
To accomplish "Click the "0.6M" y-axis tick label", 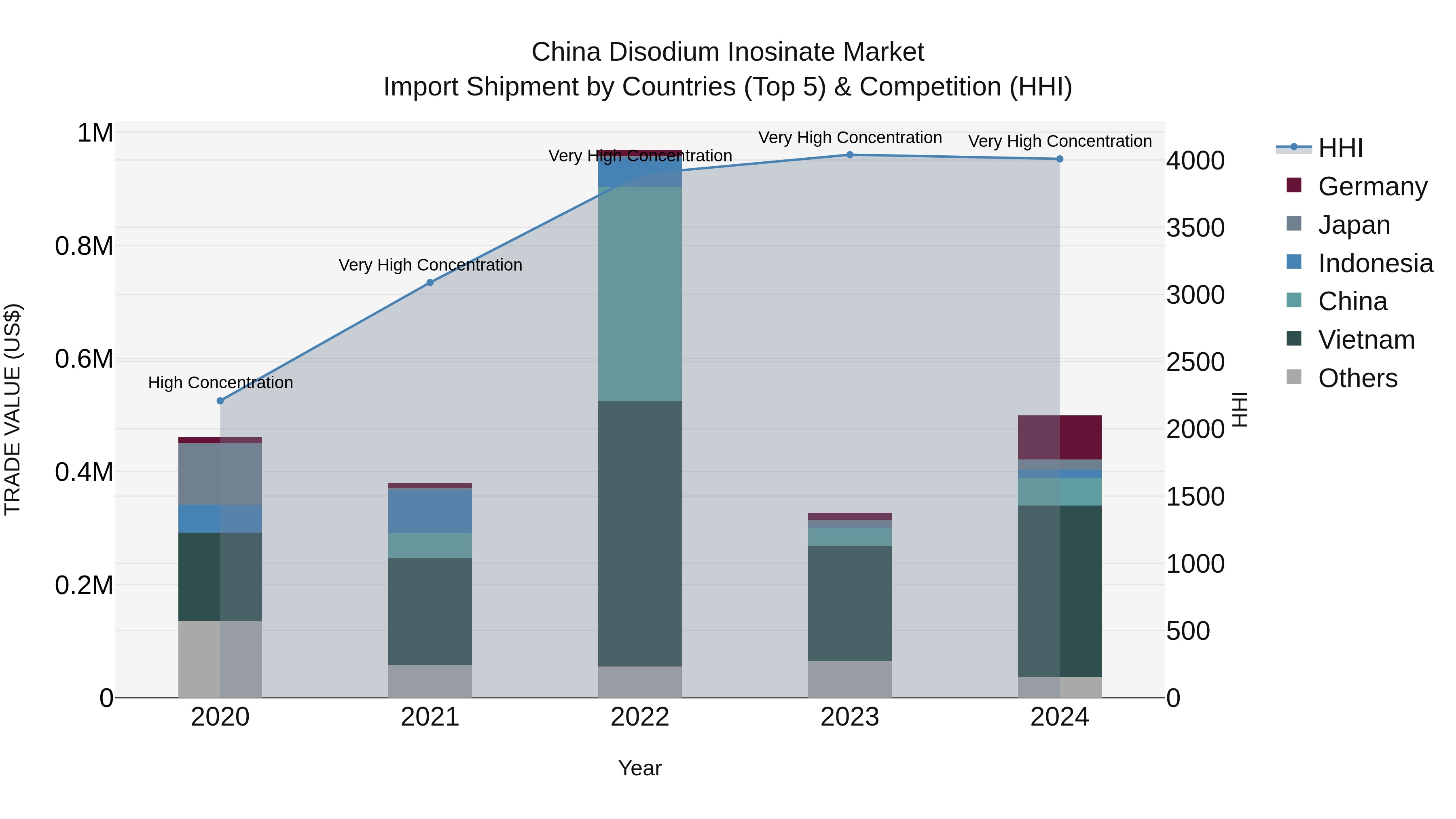I will pos(84,359).
